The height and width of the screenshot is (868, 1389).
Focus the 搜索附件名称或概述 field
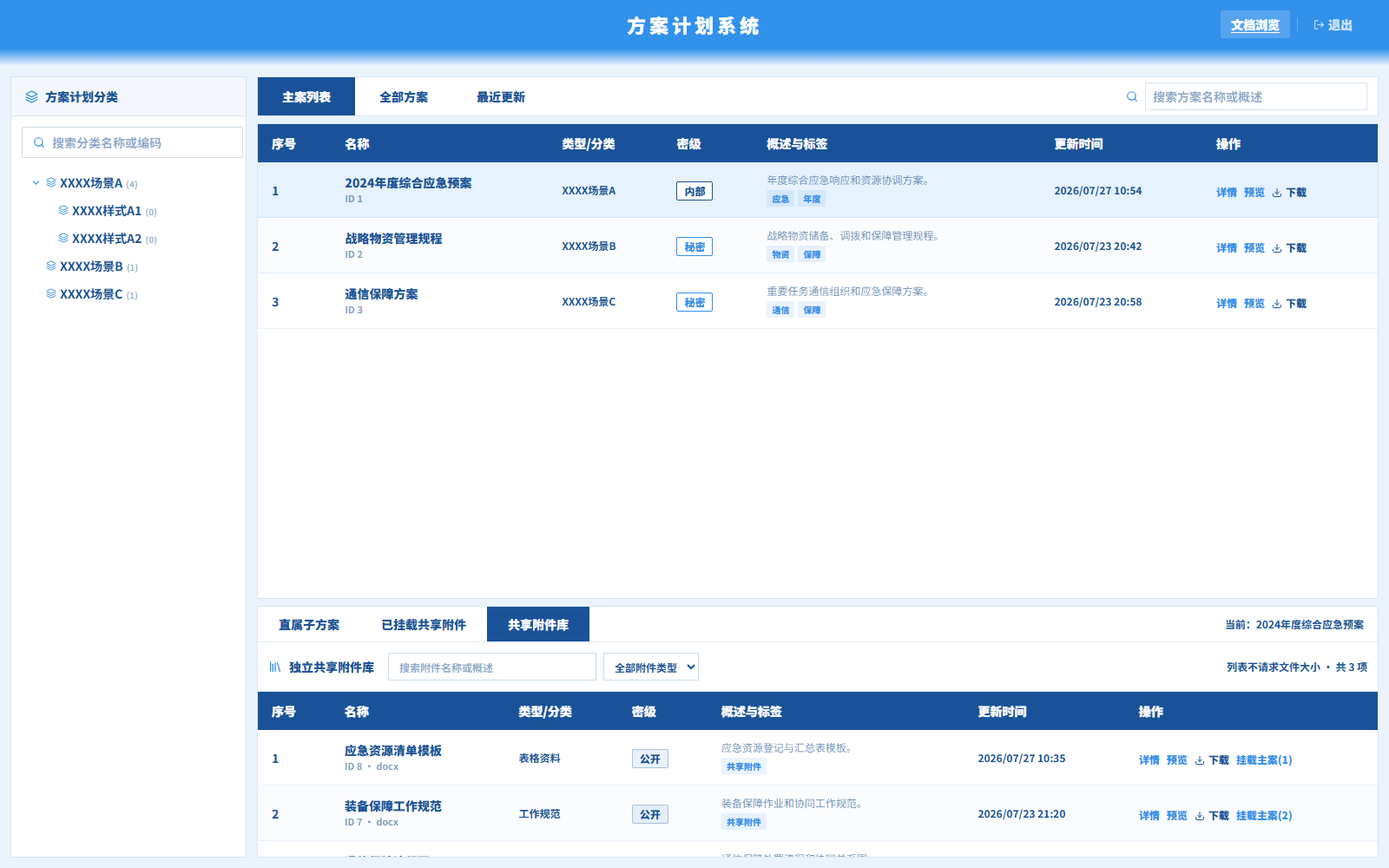pyautogui.click(x=492, y=667)
